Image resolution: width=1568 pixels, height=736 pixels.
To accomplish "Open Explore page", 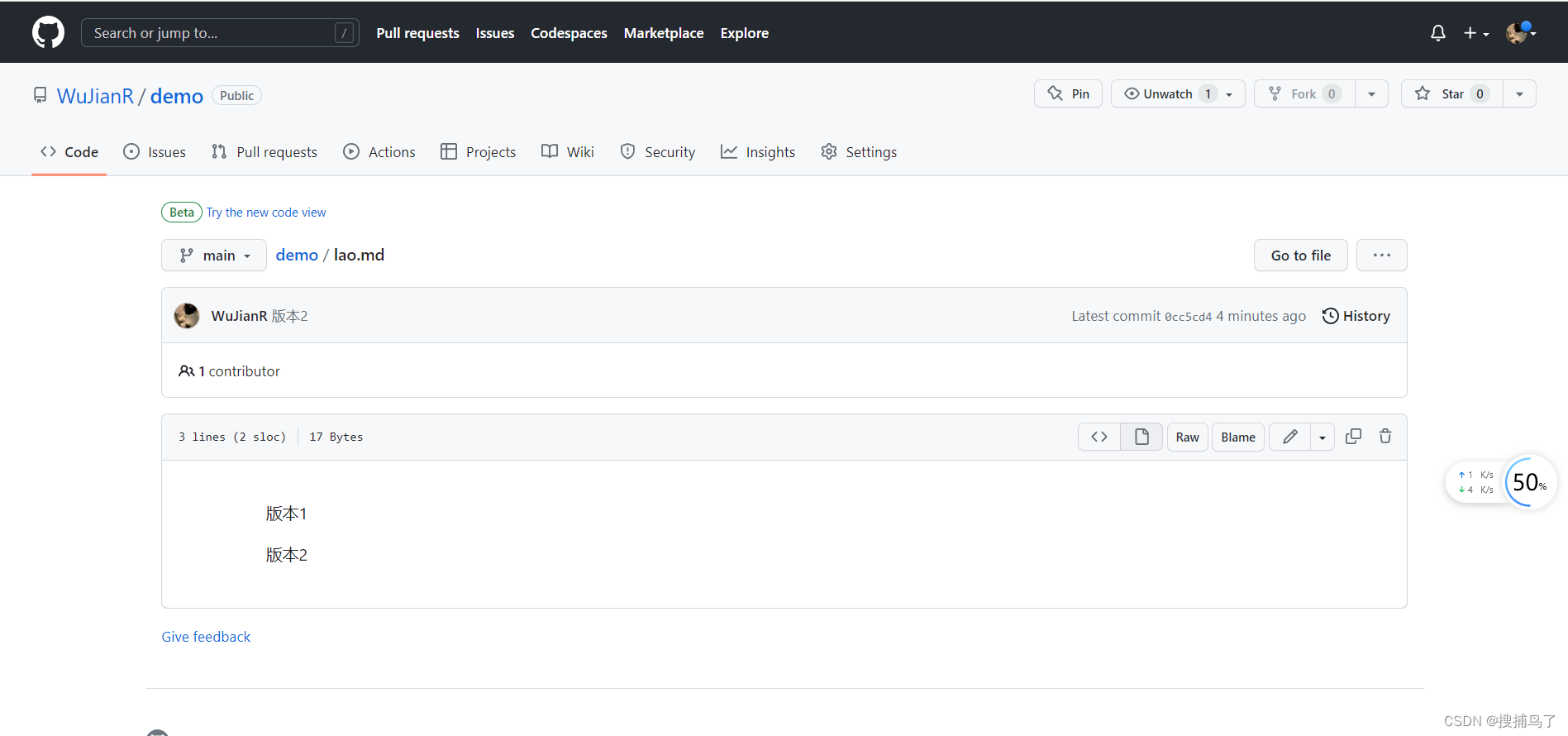I will pos(744,33).
